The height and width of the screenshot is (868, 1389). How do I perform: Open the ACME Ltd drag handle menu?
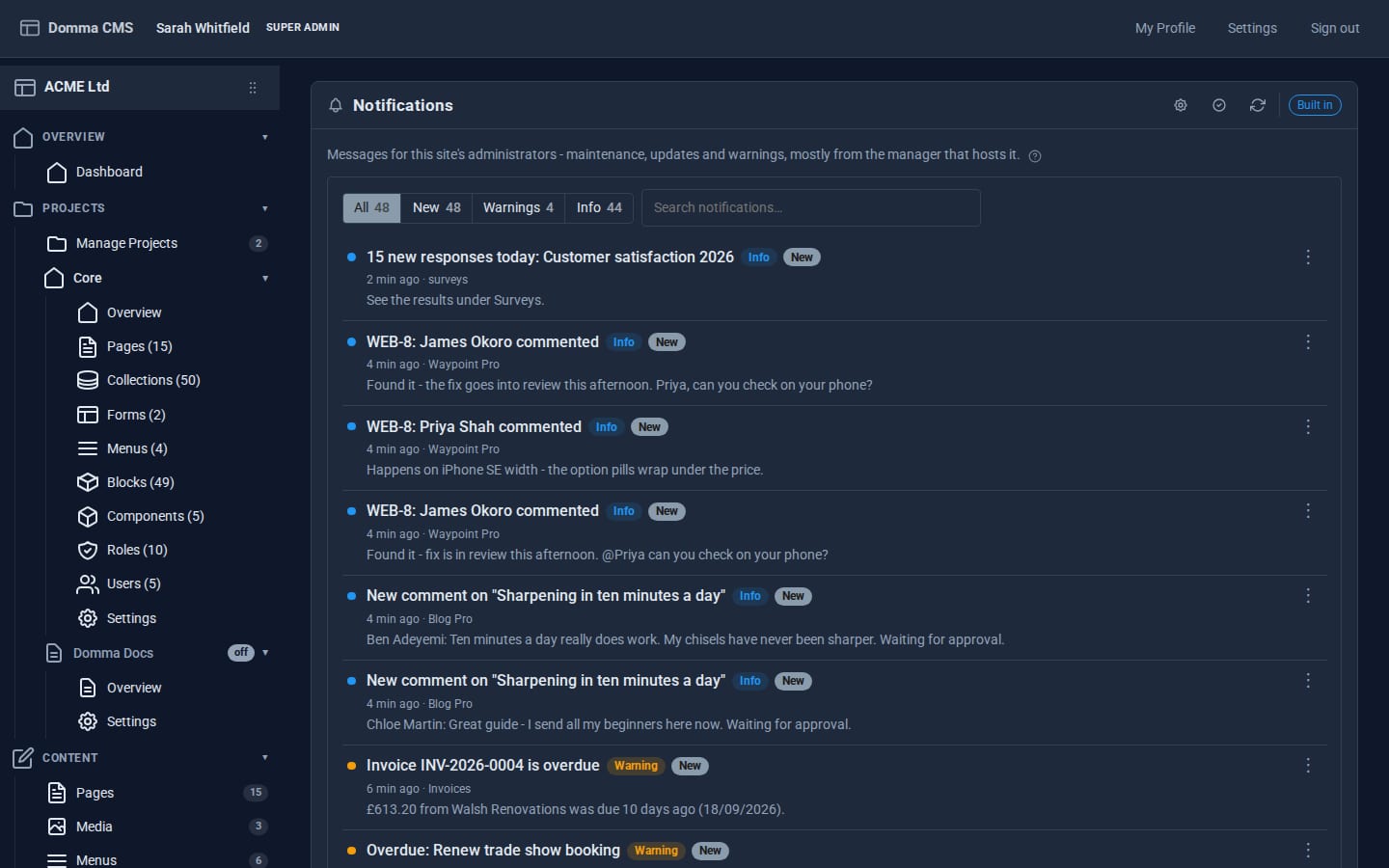tap(253, 87)
